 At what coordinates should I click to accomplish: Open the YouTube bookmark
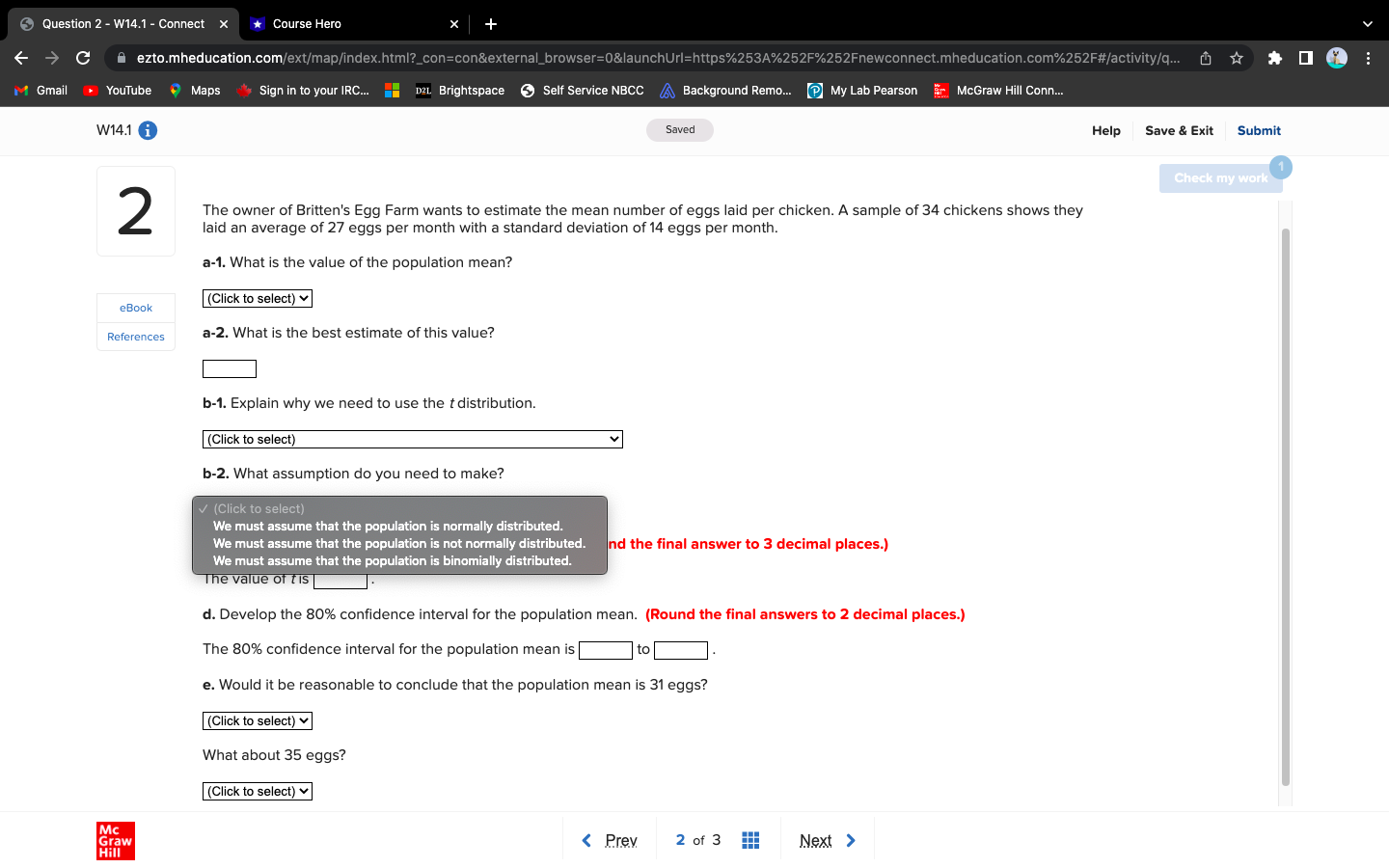[116, 91]
